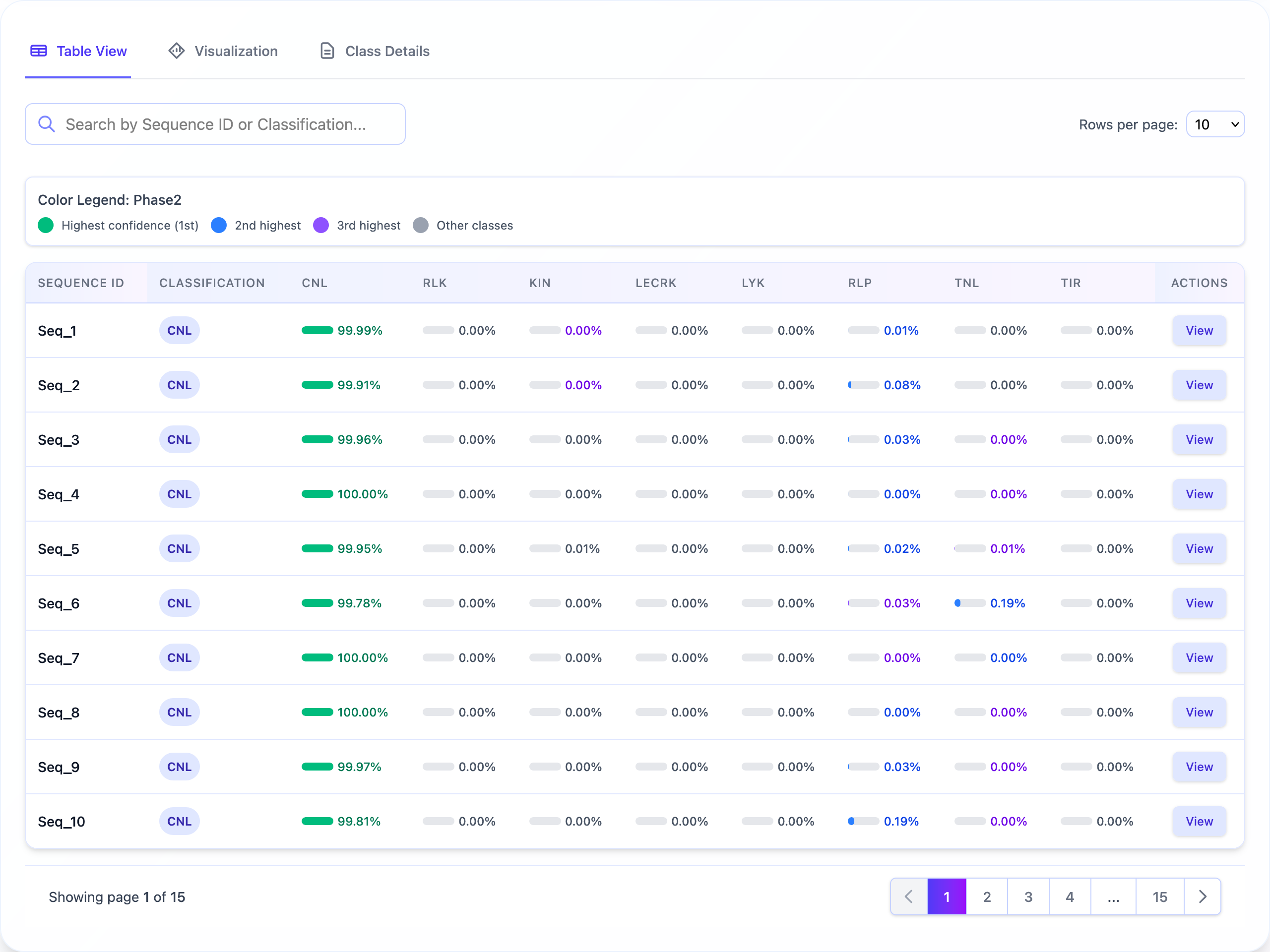
Task: Open View for Seq_10
Action: click(x=1199, y=821)
